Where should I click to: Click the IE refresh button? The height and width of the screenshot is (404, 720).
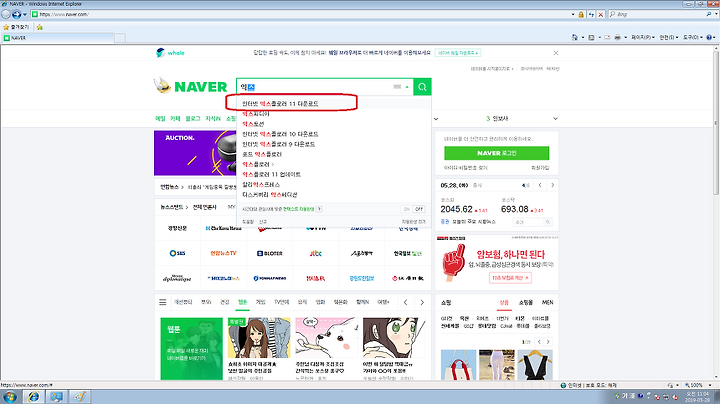(591, 15)
